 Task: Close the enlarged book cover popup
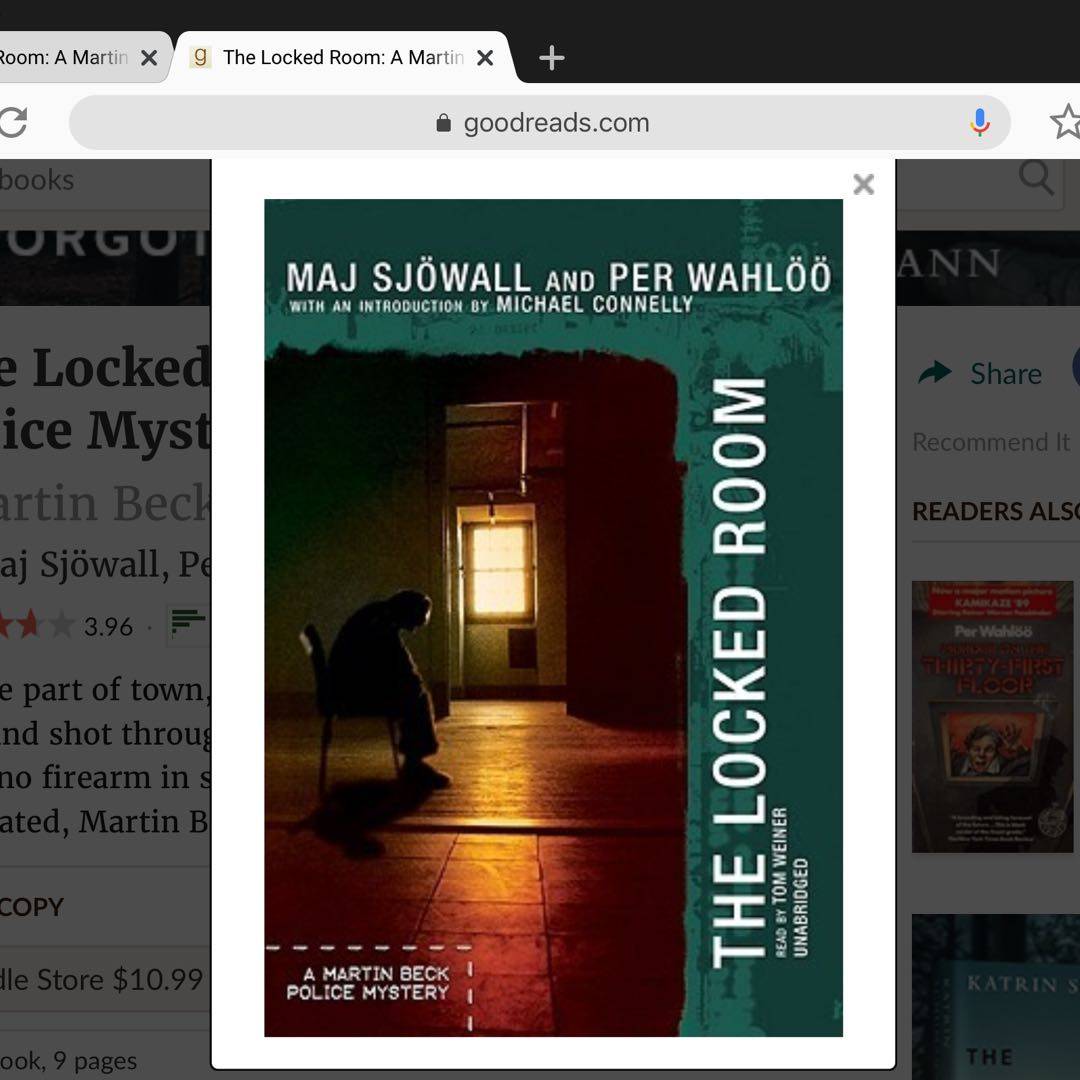[x=863, y=184]
